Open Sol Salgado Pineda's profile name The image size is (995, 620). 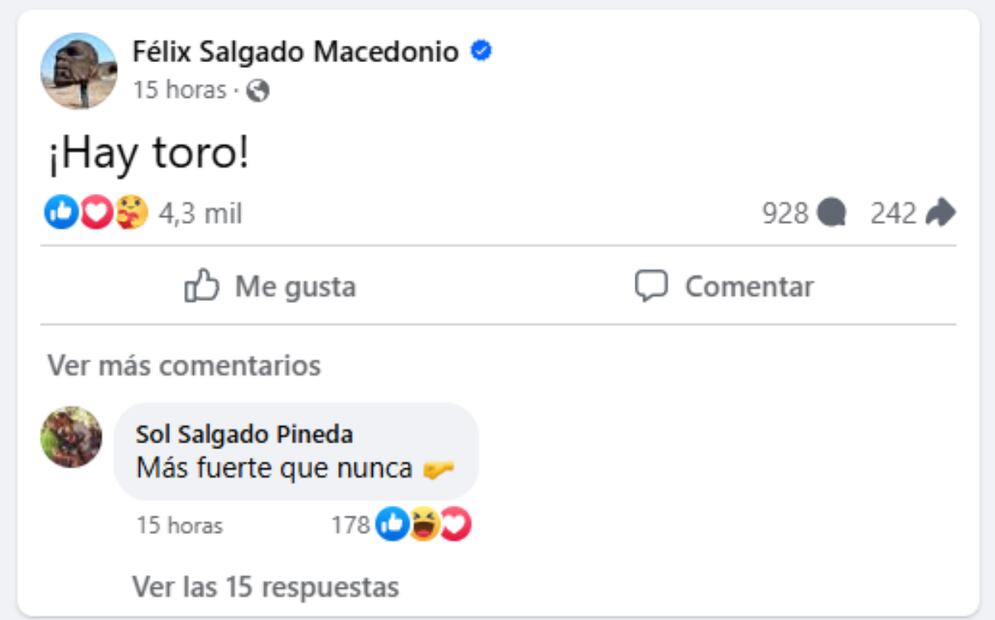tap(244, 434)
